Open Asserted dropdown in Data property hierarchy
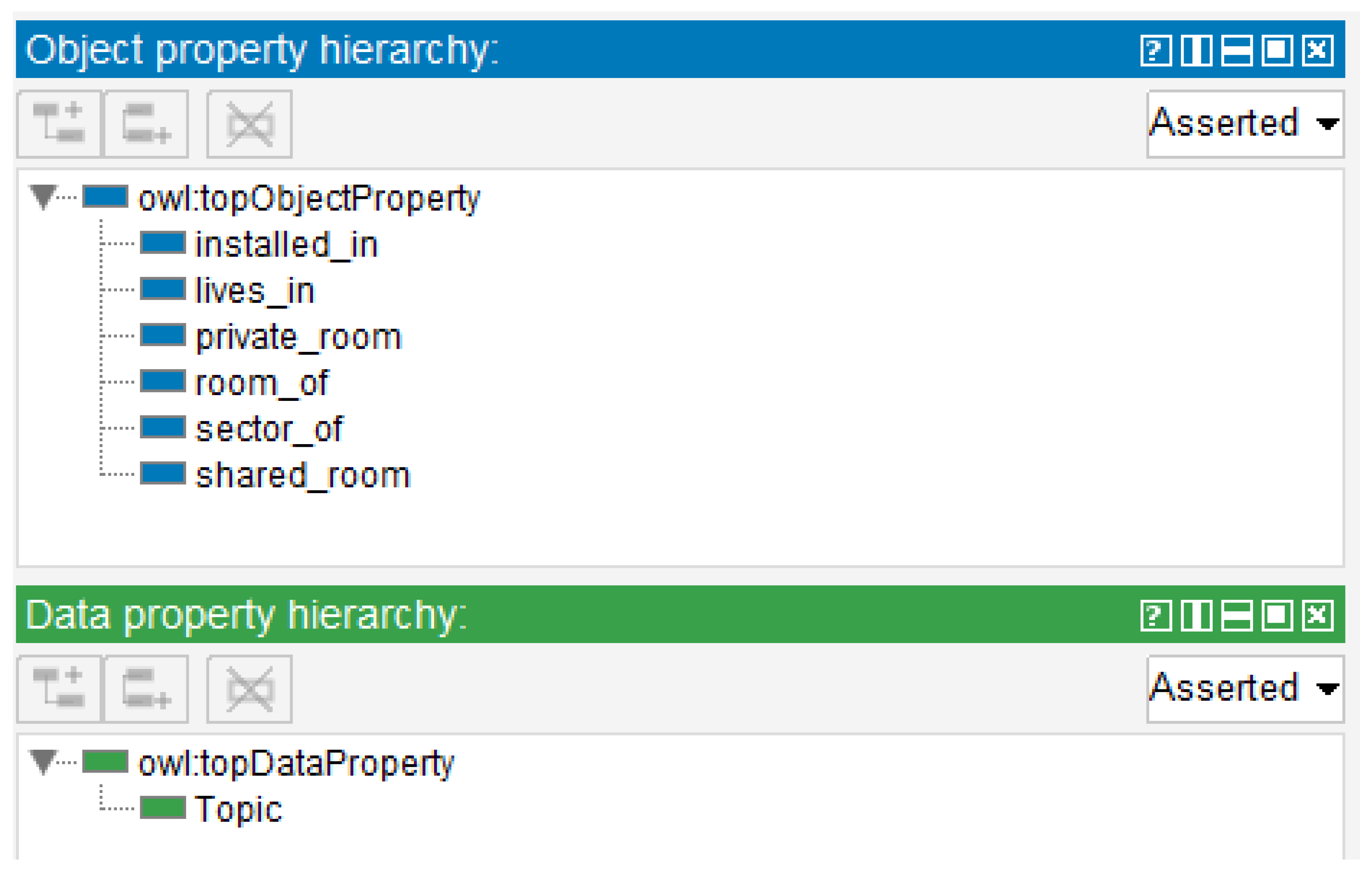This screenshot has height=871, width=1372. (x=1245, y=689)
